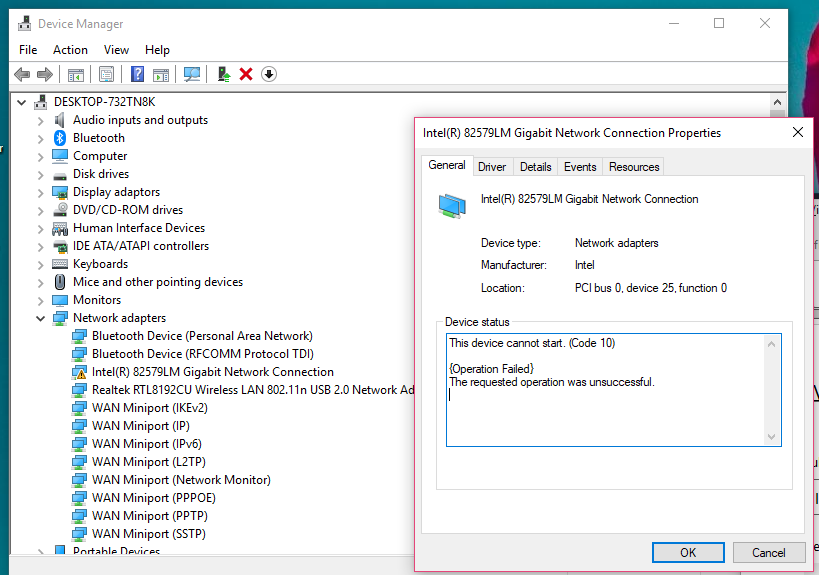The height and width of the screenshot is (575, 819).
Task: Click the Monitors category icon
Action: point(60,300)
